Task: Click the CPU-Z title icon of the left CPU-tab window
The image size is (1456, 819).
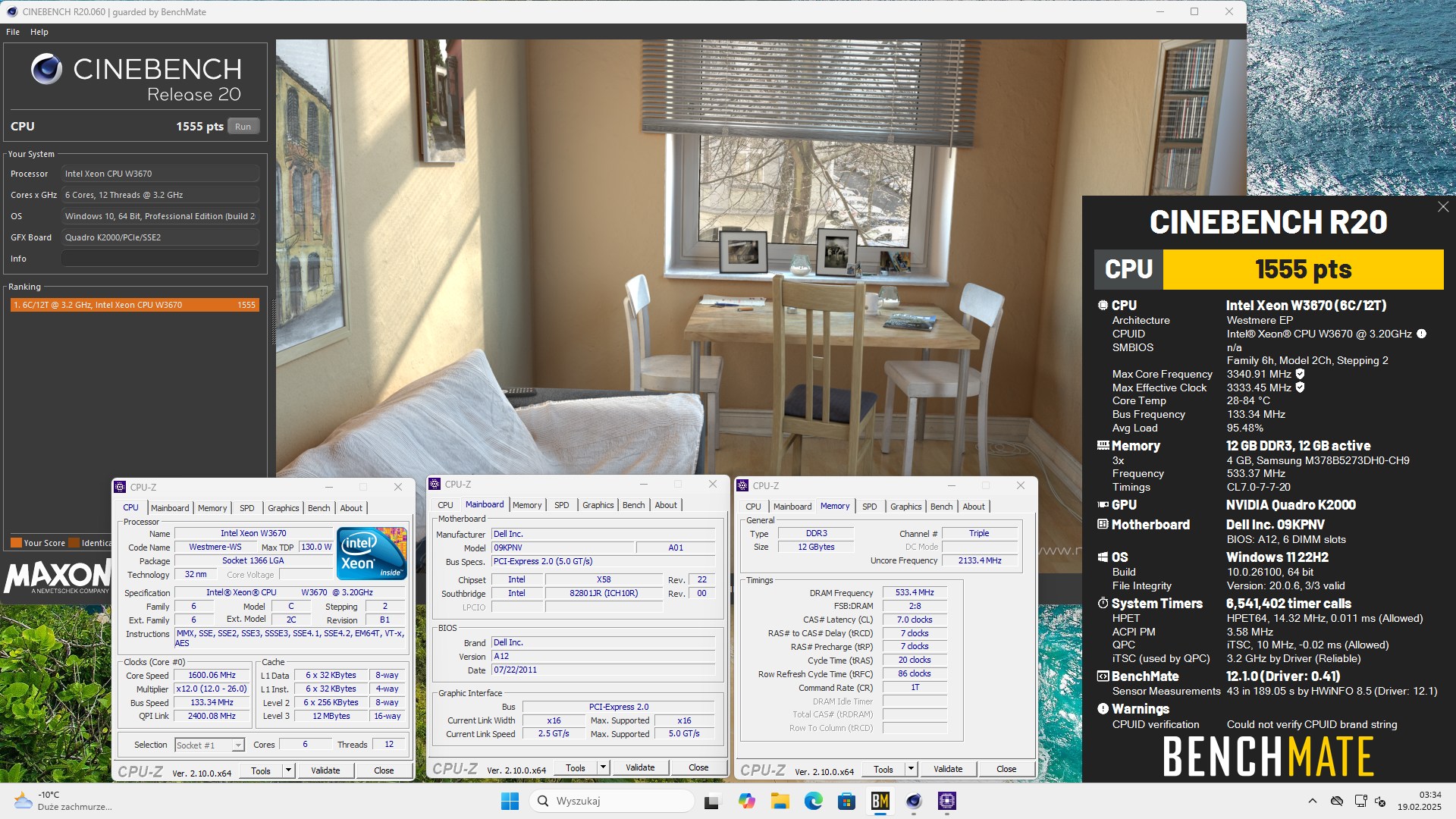Action: click(120, 487)
